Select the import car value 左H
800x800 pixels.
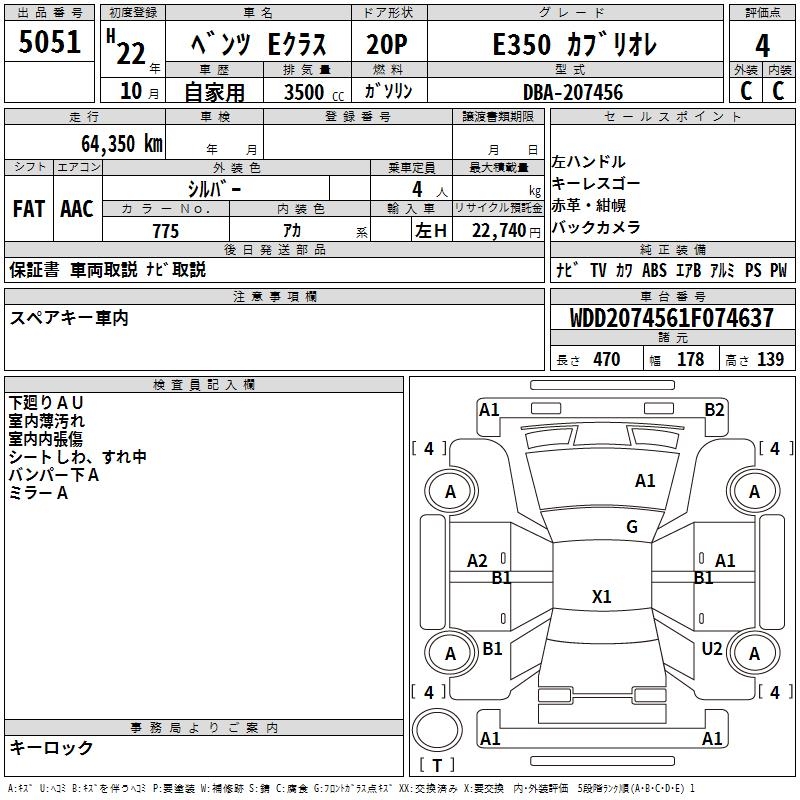coord(431,231)
